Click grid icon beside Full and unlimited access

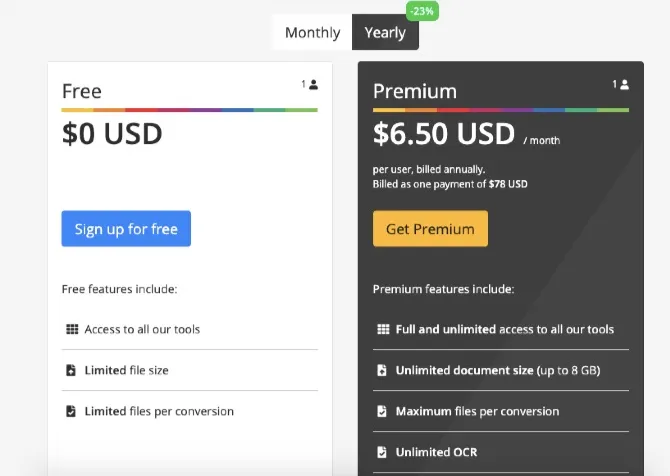383,329
